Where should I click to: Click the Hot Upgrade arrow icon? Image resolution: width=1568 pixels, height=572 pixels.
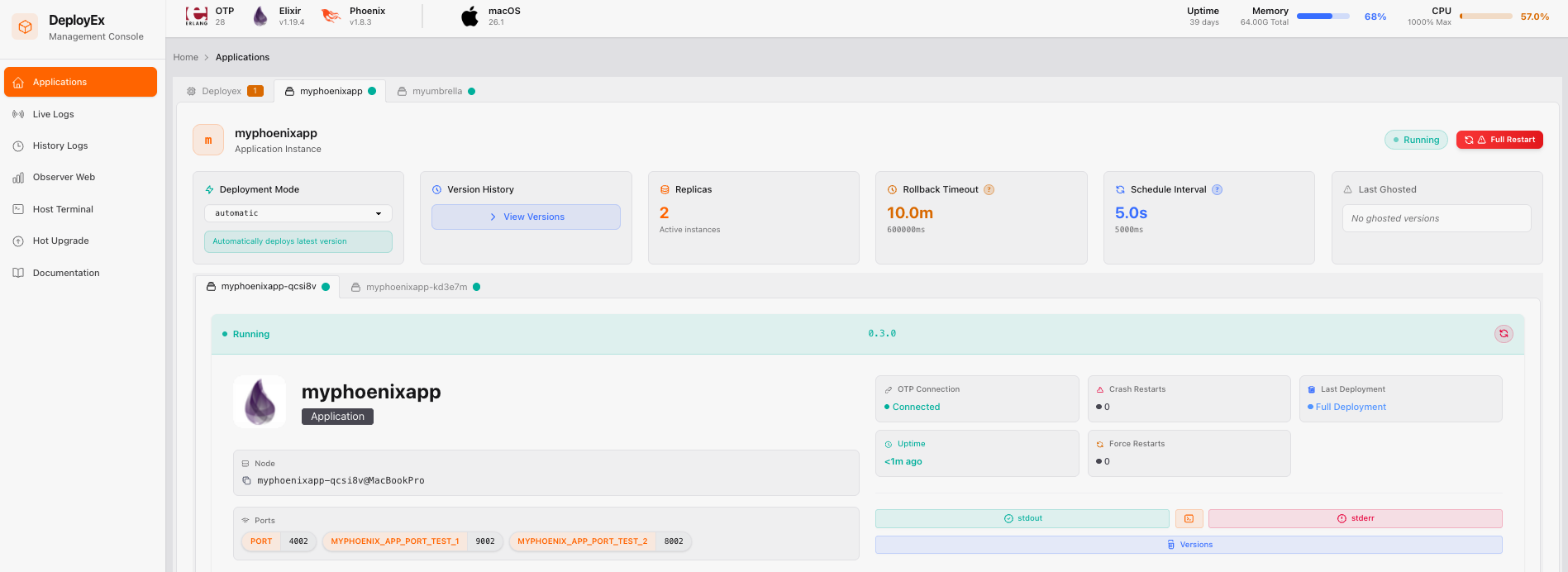(x=18, y=241)
